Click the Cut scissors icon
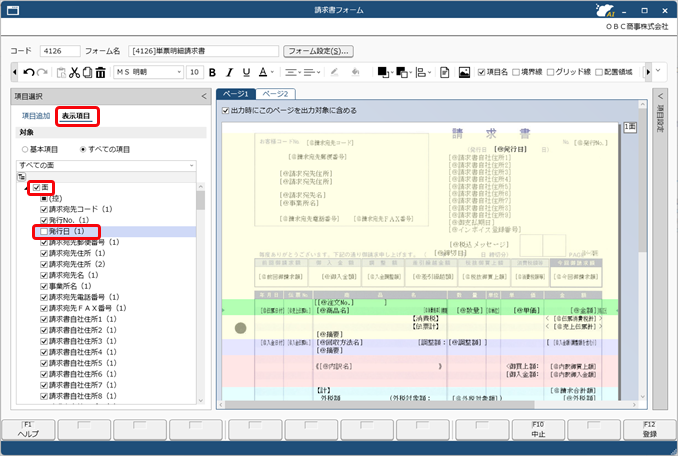This screenshot has height=456, width=678. coord(74,72)
